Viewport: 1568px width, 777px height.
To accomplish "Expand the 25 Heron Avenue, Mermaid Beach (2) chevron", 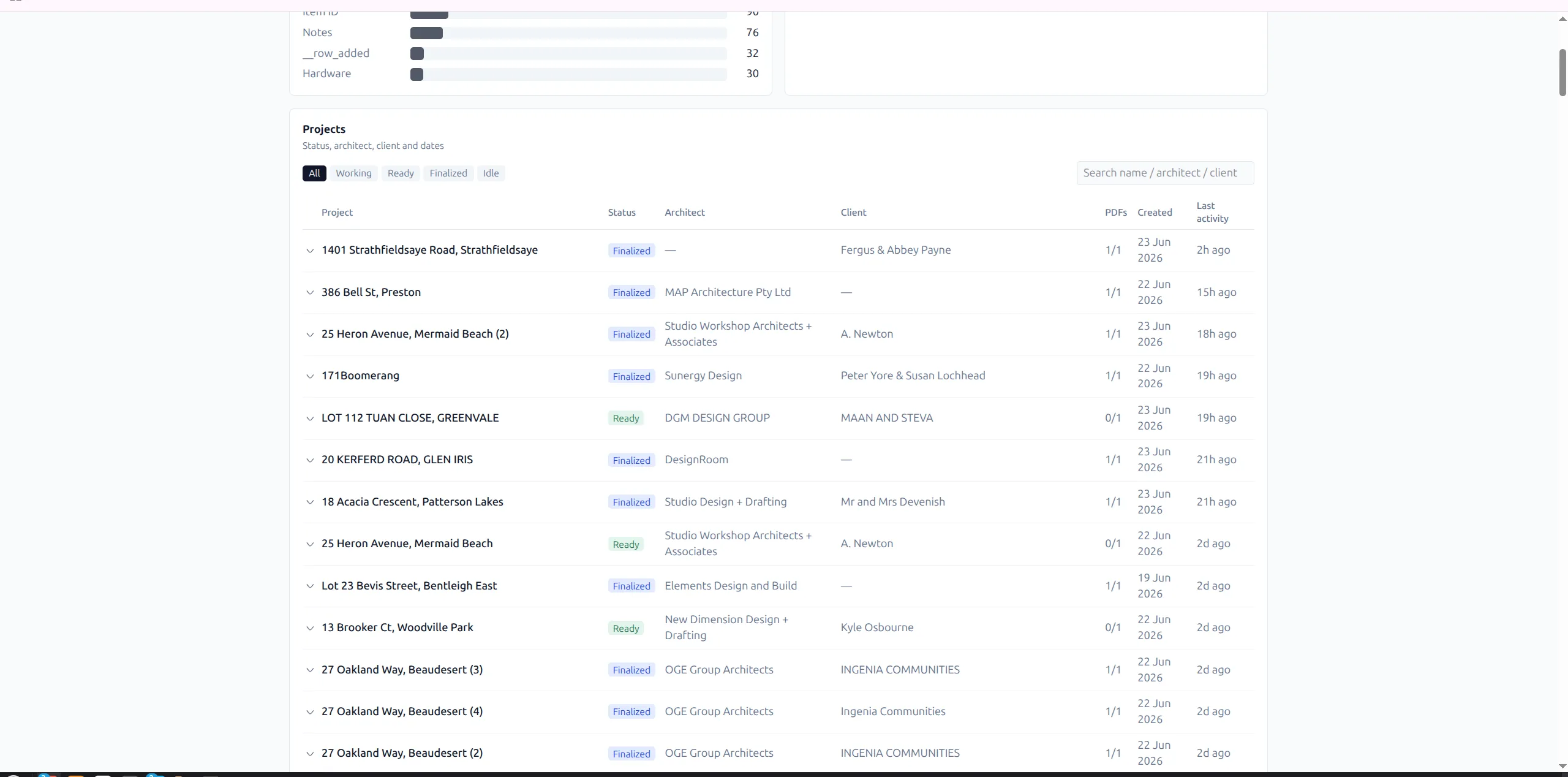I will coord(310,335).
